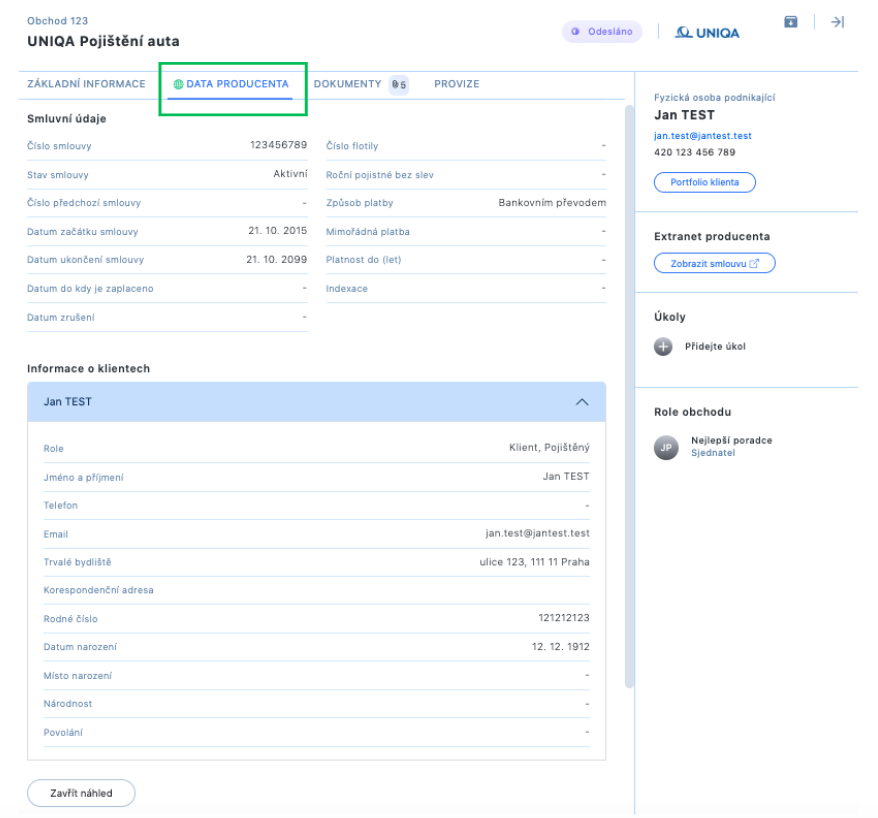Click the UNIQA logo
The height and width of the screenshot is (818, 878).
tap(707, 32)
